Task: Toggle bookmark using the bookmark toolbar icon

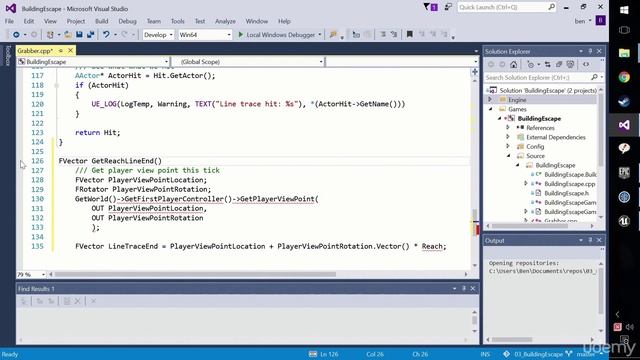Action: click(x=409, y=35)
